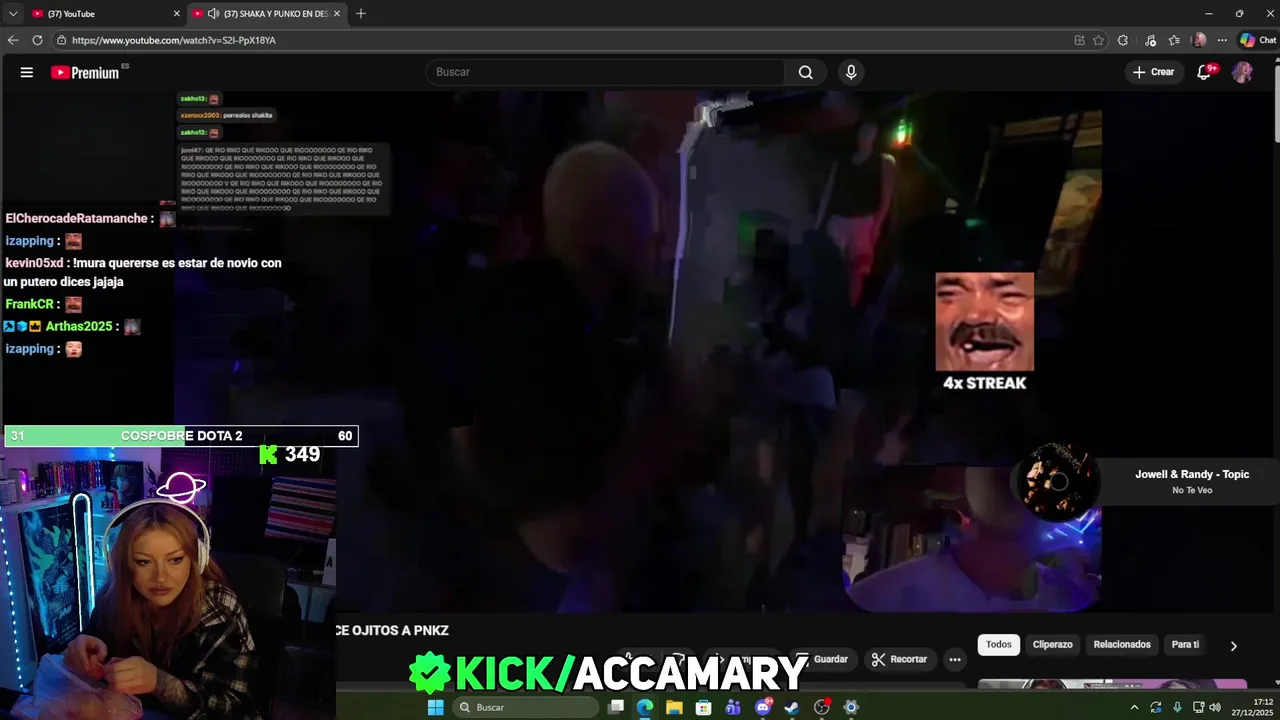Open Edge settings and more menu

(1224, 40)
